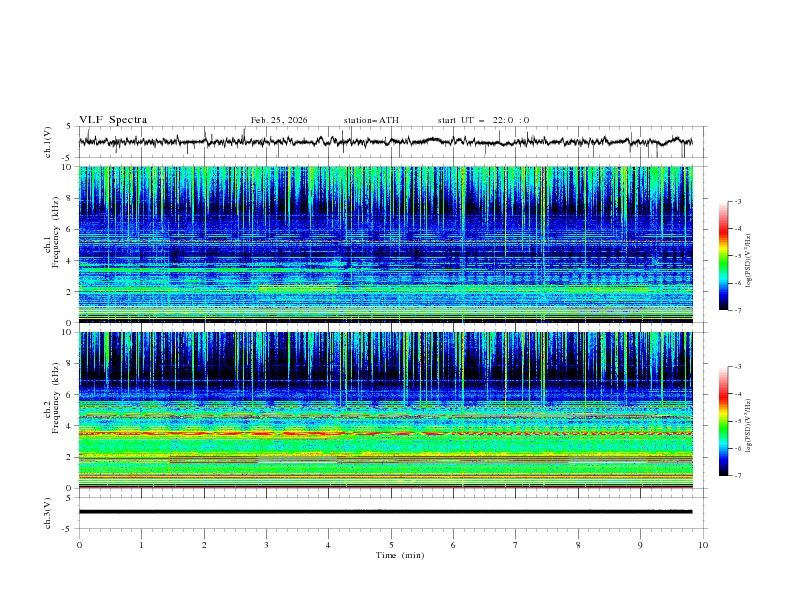Viewport: 792px width, 612px height.
Task: Click the "Time (min)" axis title
Action: point(400,555)
